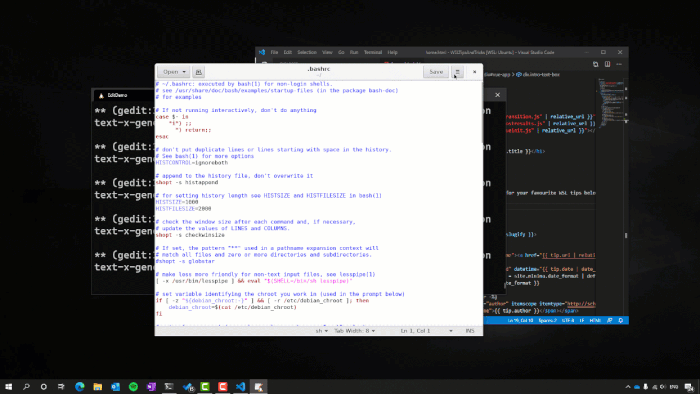This screenshot has height=394, width=700.
Task: Click the HISTSIZE=1000 line in gedit
Action: pyautogui.click(x=177, y=202)
